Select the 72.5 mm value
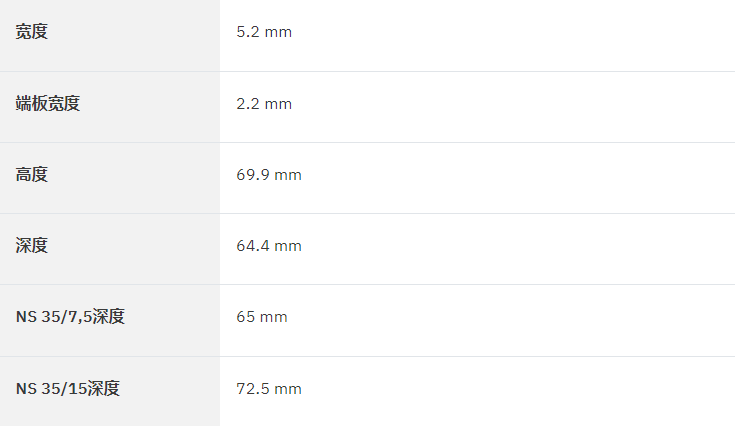This screenshot has height=426, width=748. (x=269, y=388)
